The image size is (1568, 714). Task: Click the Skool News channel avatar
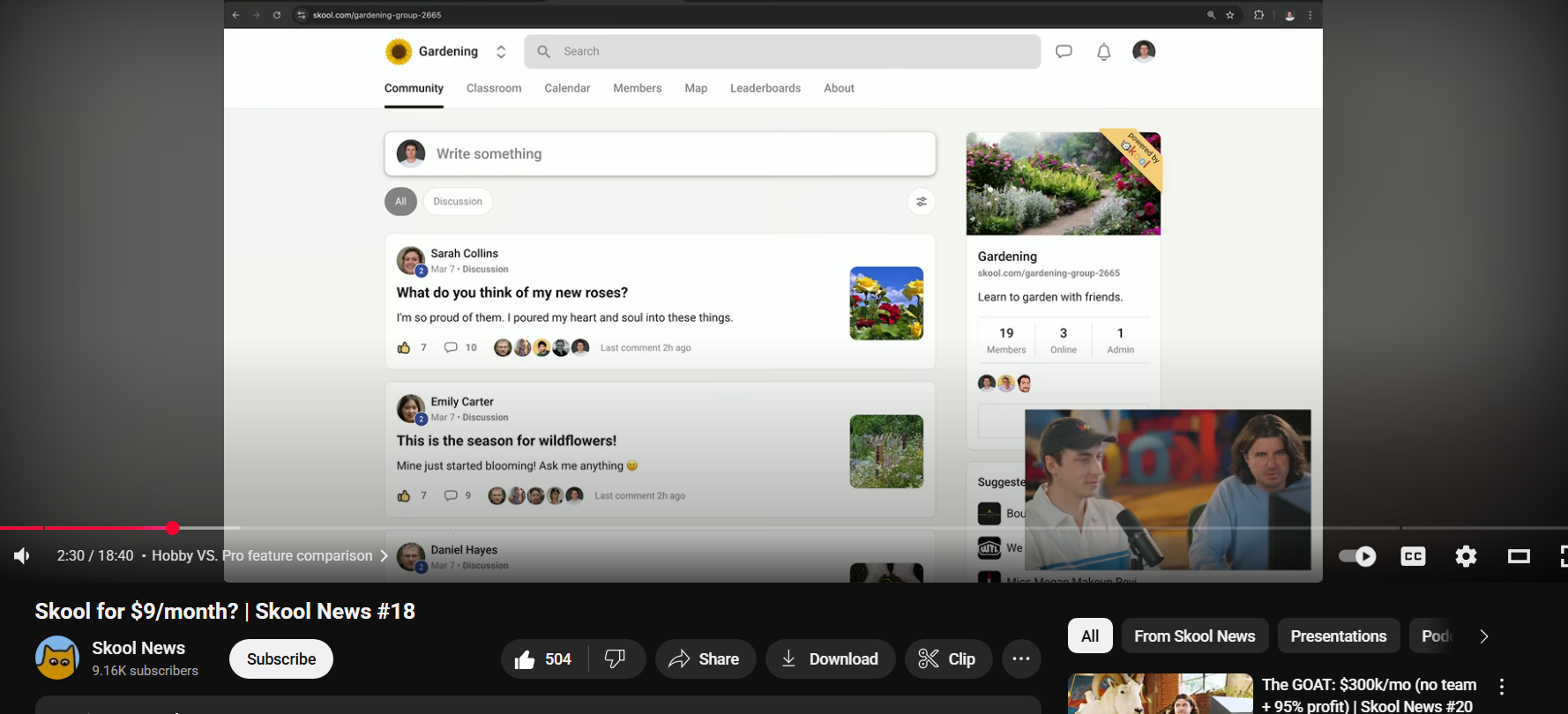(x=57, y=658)
